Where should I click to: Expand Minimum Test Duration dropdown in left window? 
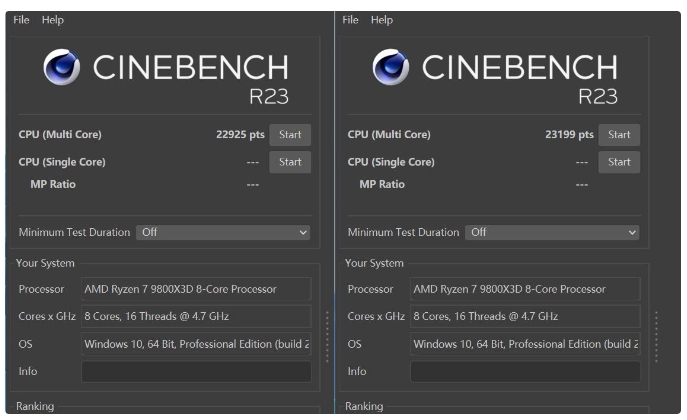click(x=223, y=232)
